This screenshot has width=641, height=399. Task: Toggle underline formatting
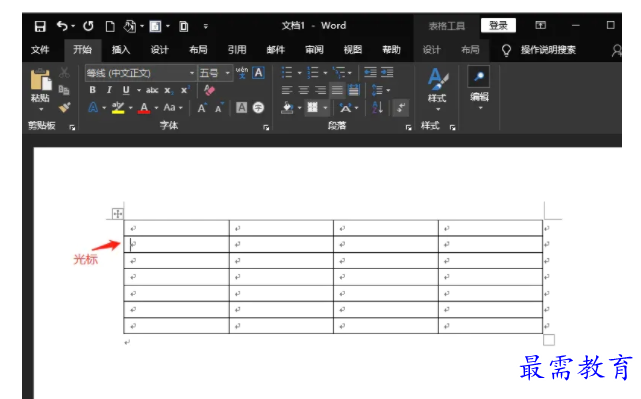click(126, 90)
